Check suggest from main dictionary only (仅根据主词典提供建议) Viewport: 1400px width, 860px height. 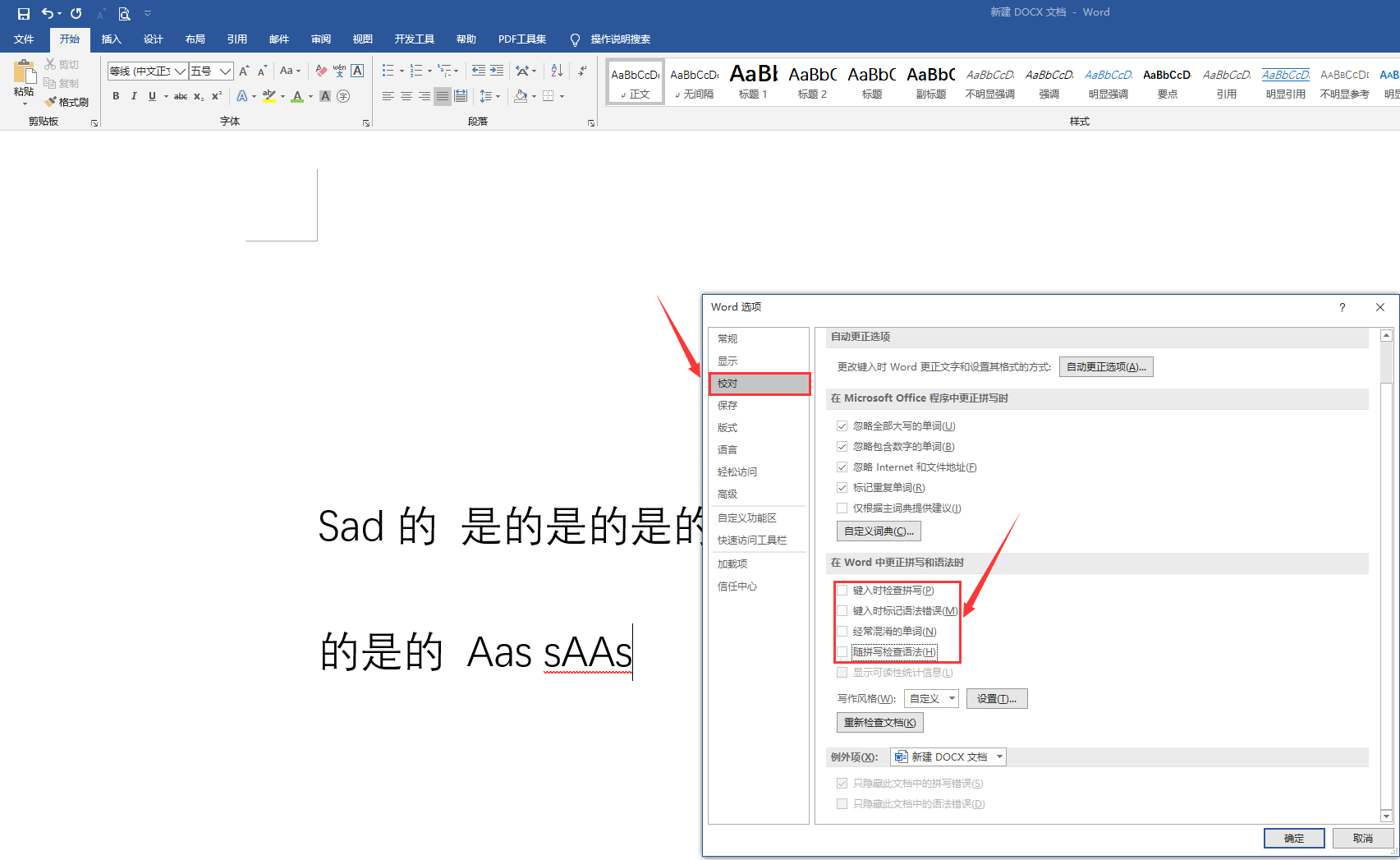842,508
